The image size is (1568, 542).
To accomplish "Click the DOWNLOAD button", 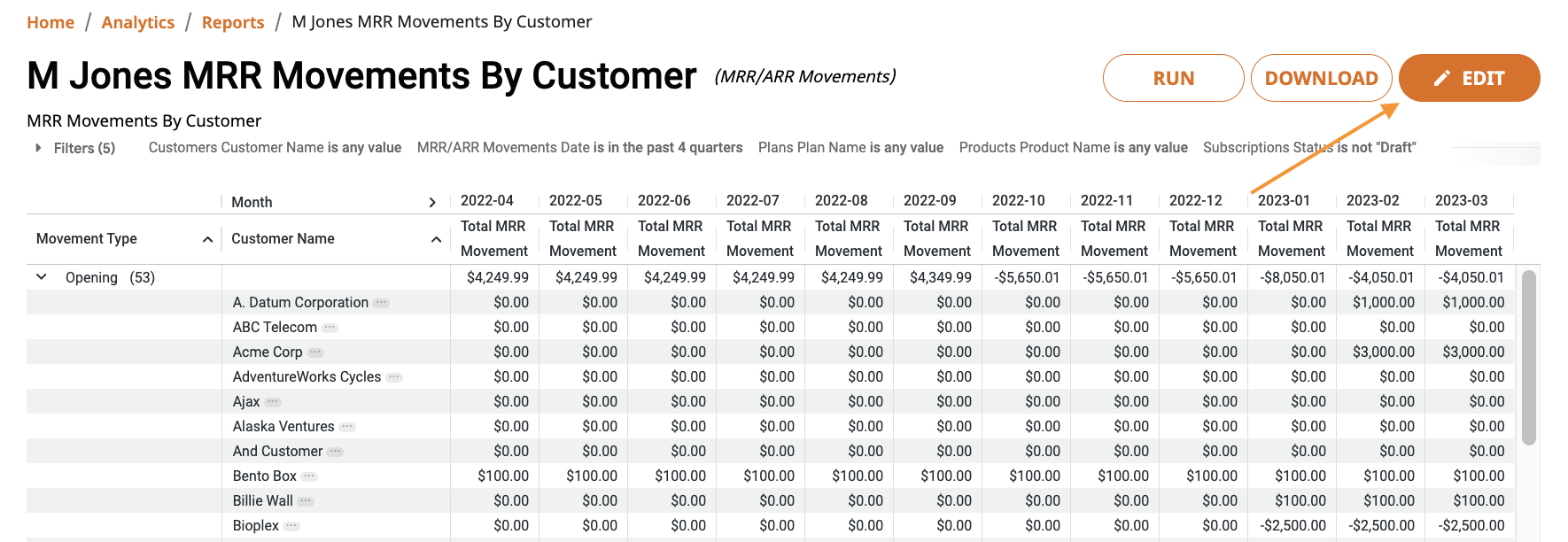I will pos(1322,78).
